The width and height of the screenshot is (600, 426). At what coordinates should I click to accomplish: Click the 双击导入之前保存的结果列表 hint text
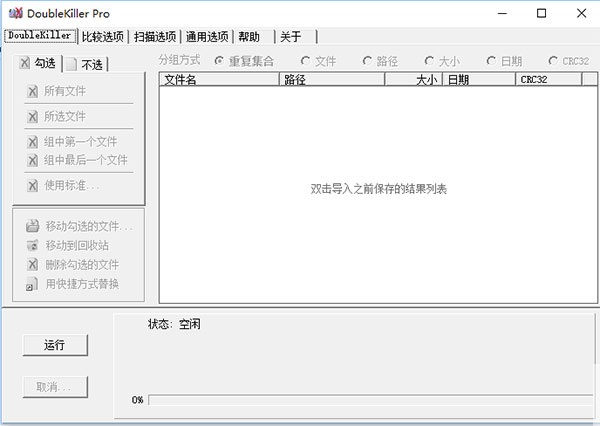[378, 189]
